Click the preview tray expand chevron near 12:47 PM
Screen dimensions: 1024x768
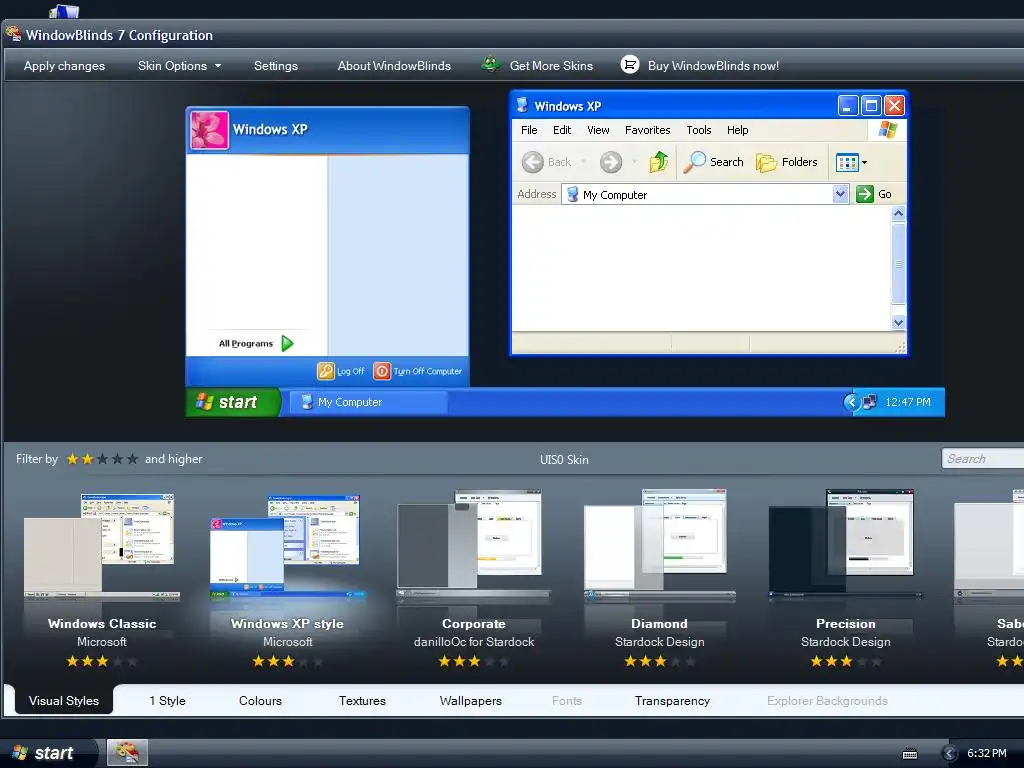850,402
